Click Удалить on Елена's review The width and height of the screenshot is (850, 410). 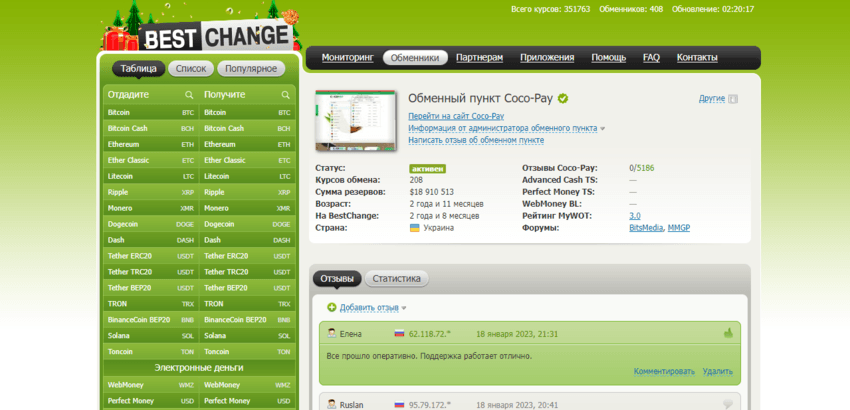pyautogui.click(x=718, y=371)
